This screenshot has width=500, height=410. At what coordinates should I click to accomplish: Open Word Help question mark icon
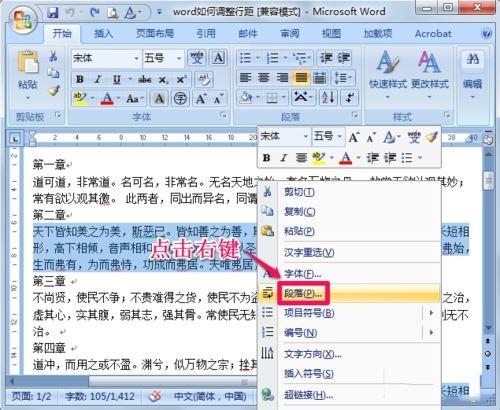tap(487, 33)
